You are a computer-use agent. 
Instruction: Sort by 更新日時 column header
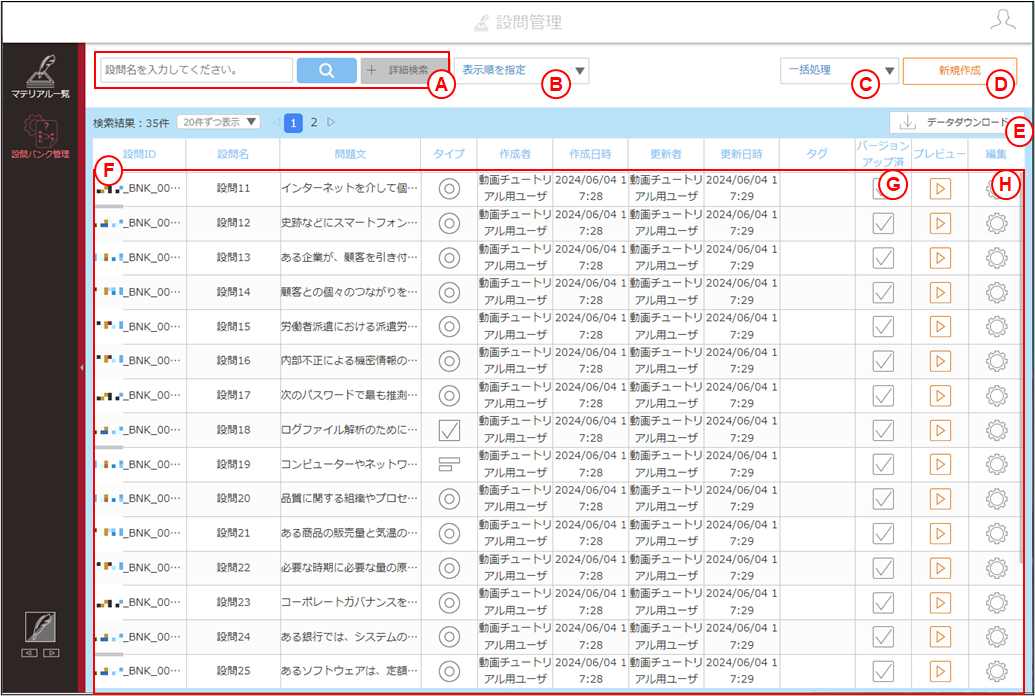[741, 154]
